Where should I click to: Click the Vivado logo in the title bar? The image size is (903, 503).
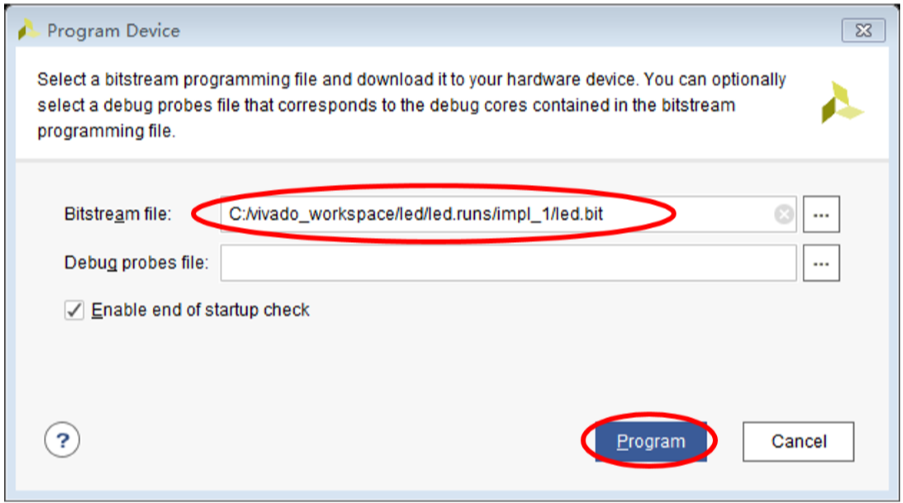click(28, 30)
